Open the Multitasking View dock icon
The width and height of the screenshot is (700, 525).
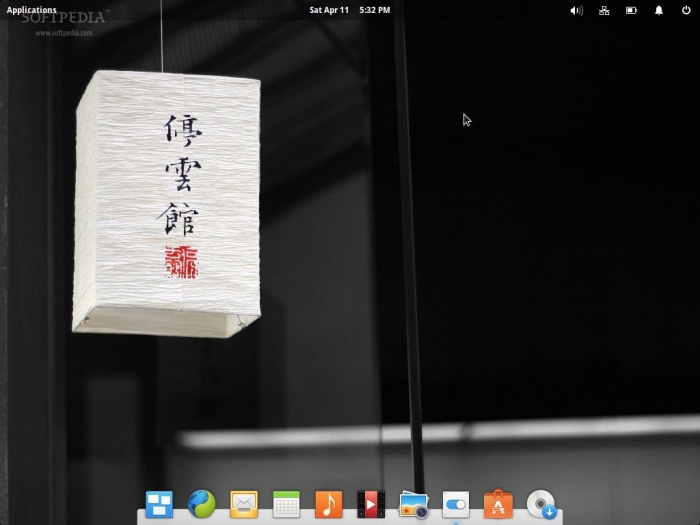159,504
